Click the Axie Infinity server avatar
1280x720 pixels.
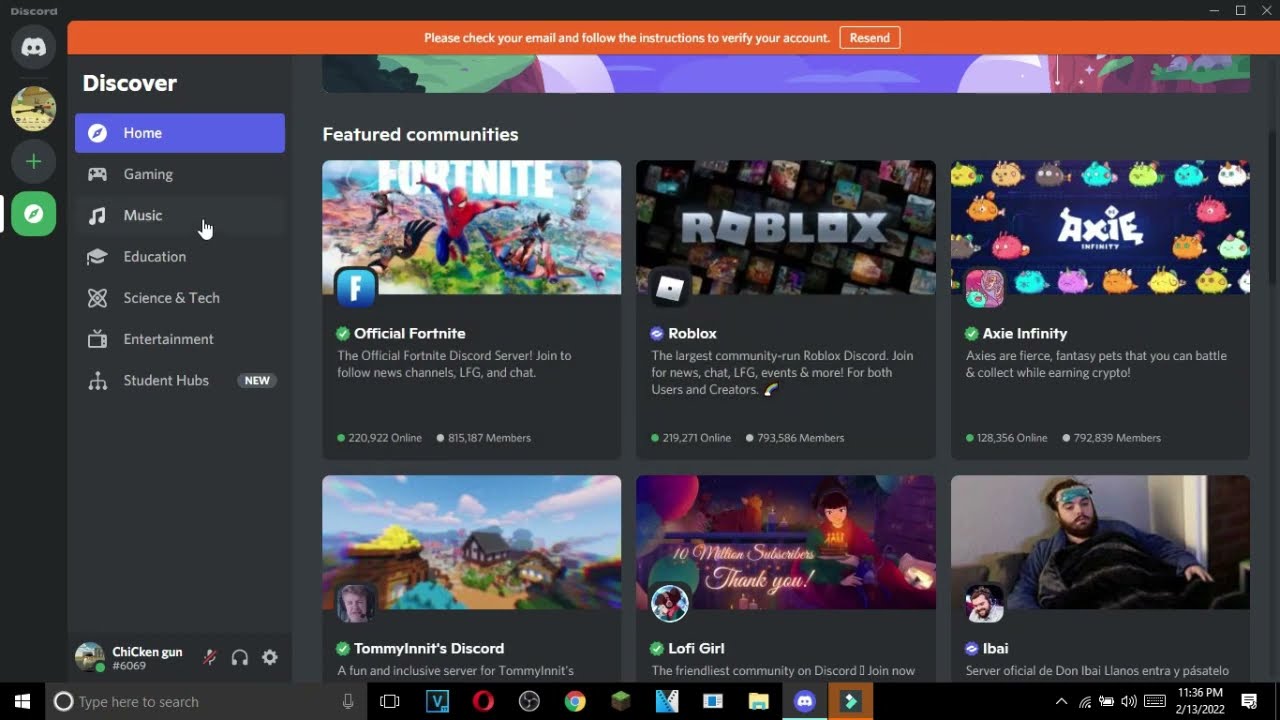(984, 288)
